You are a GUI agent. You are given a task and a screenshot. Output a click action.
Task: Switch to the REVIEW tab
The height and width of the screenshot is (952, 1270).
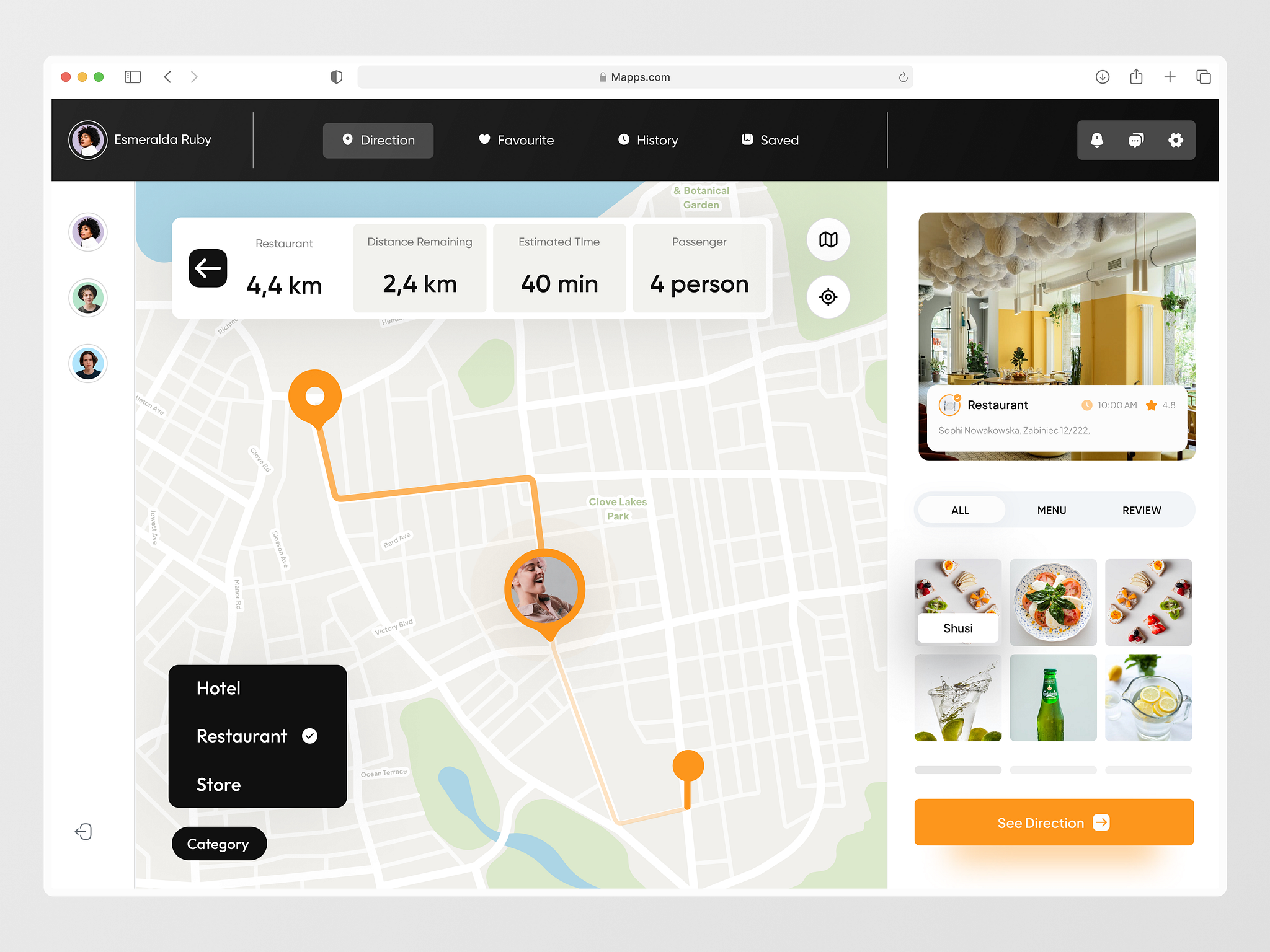(x=1142, y=509)
